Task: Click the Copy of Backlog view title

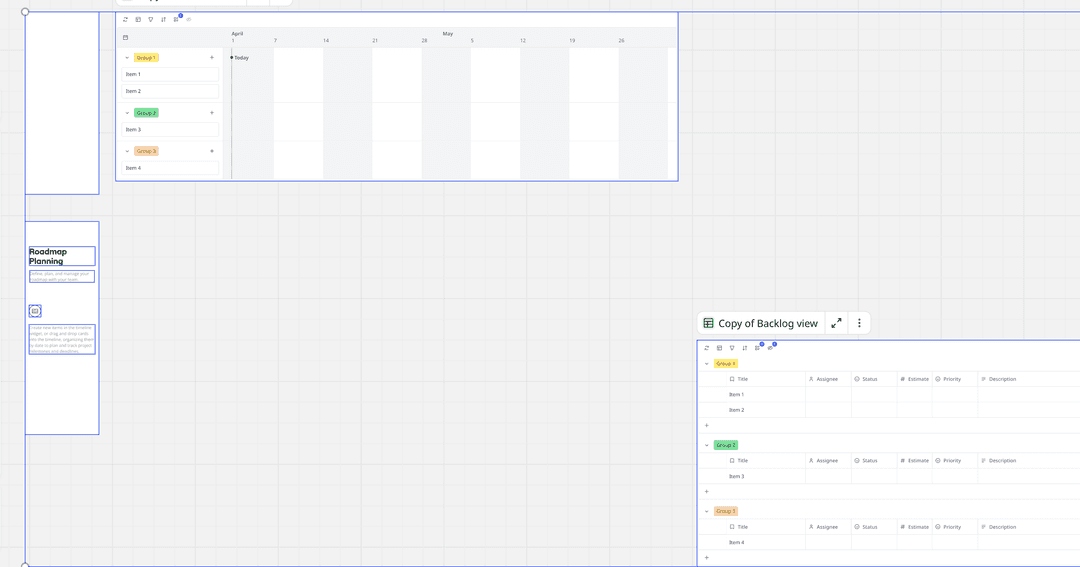Action: 767,323
